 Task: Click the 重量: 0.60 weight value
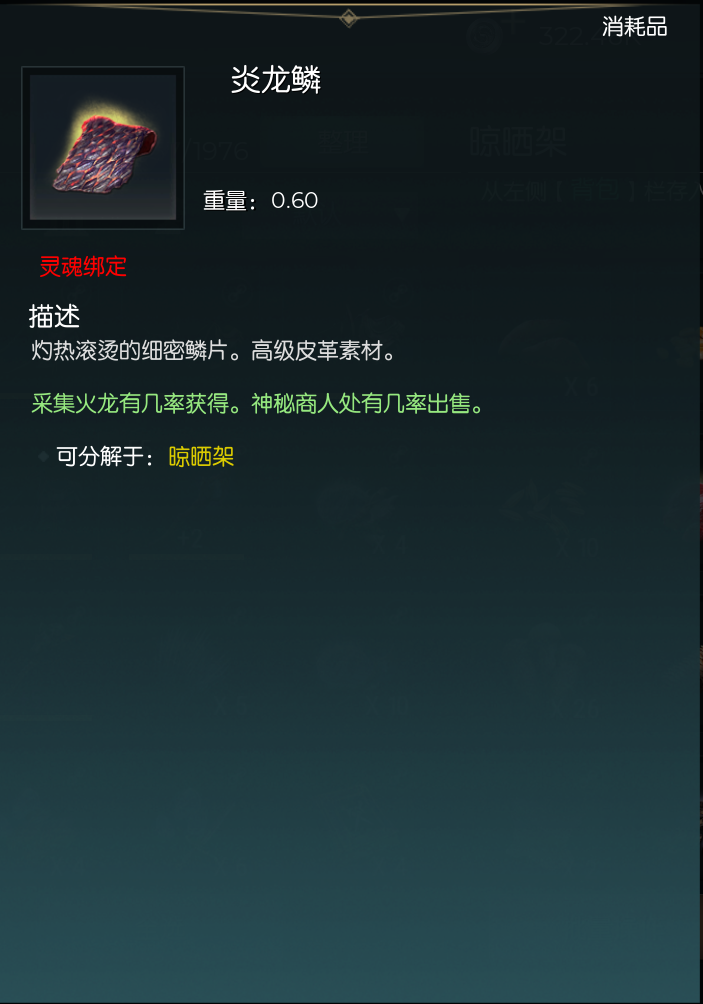click(261, 200)
